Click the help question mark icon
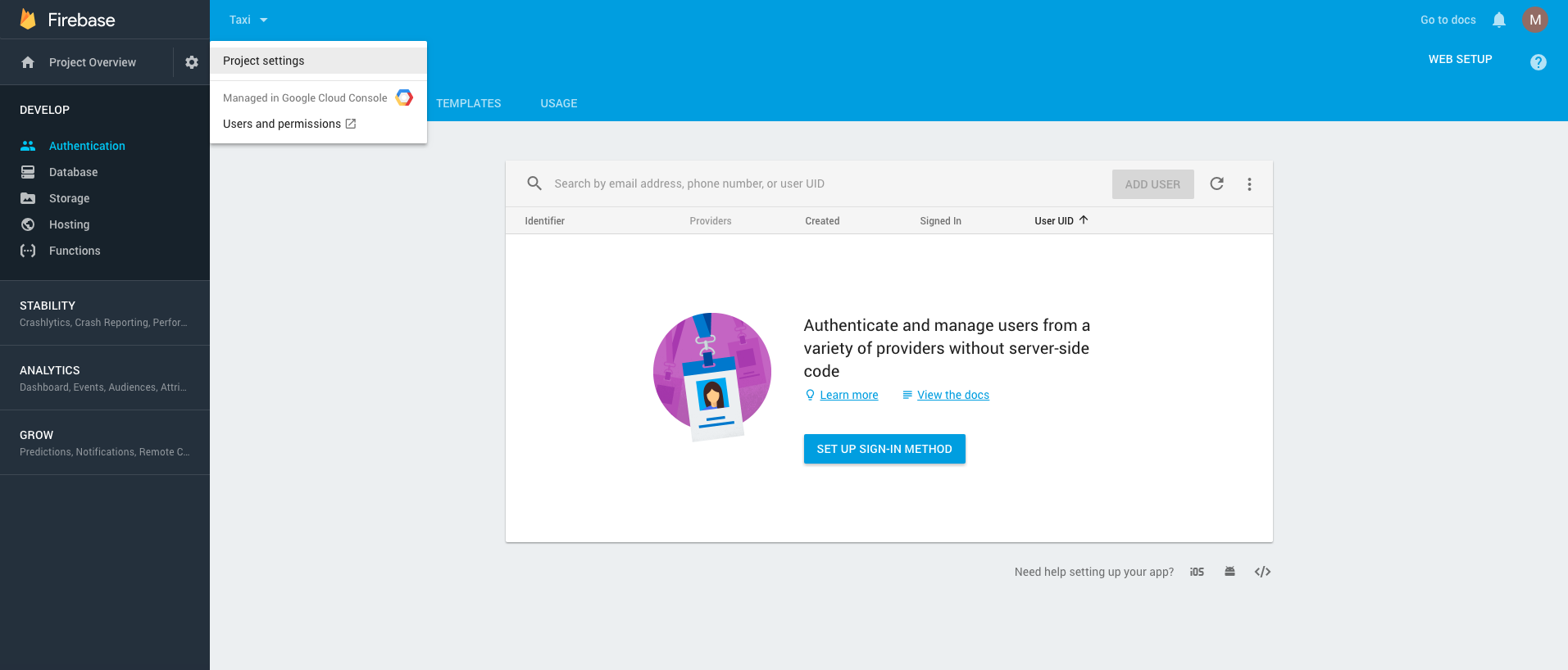1568x670 pixels. point(1538,62)
